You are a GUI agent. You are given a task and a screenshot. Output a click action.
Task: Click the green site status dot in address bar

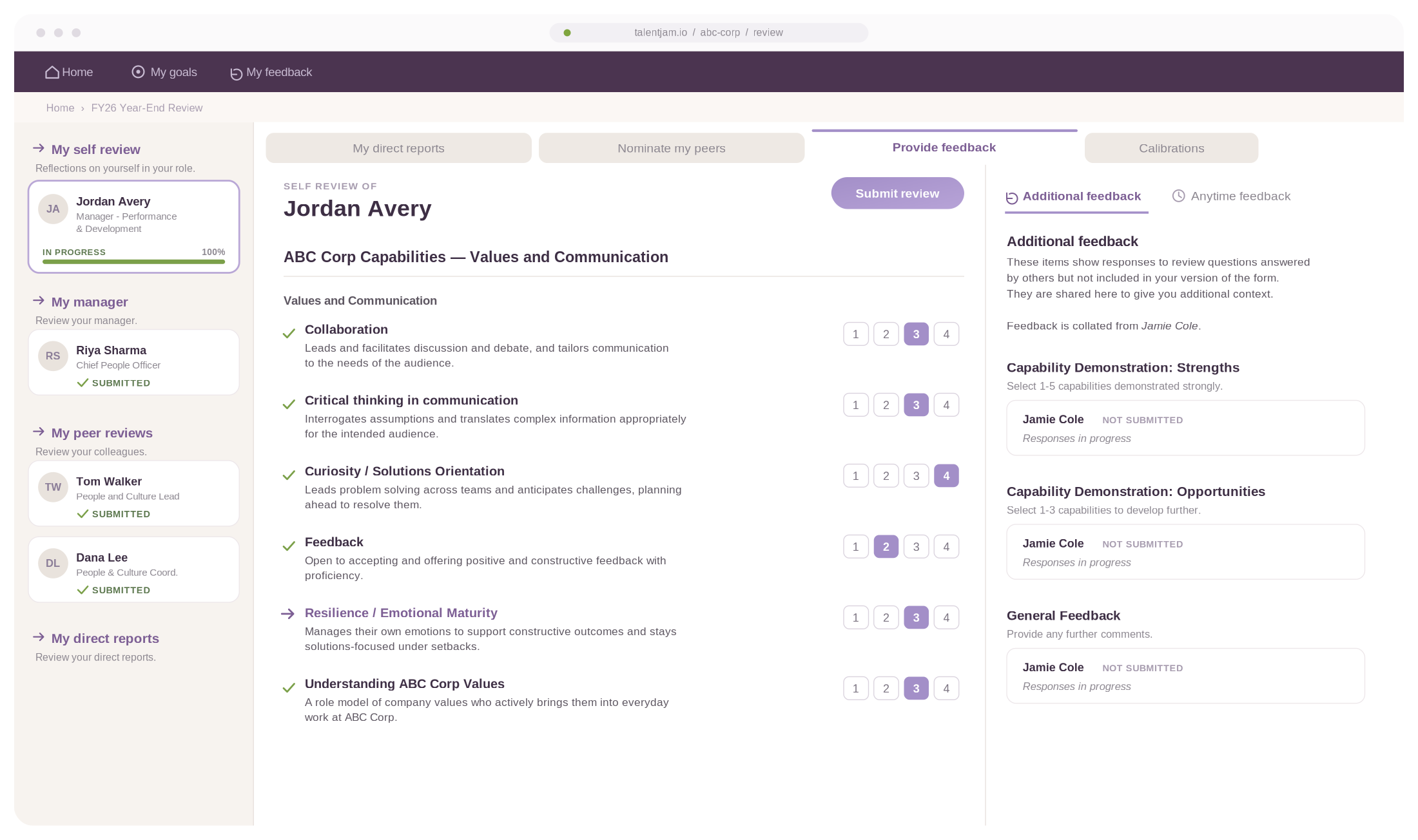click(567, 33)
